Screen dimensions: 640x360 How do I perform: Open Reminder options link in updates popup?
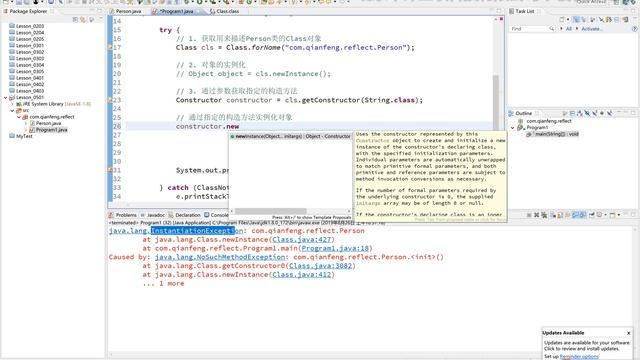[579, 357]
